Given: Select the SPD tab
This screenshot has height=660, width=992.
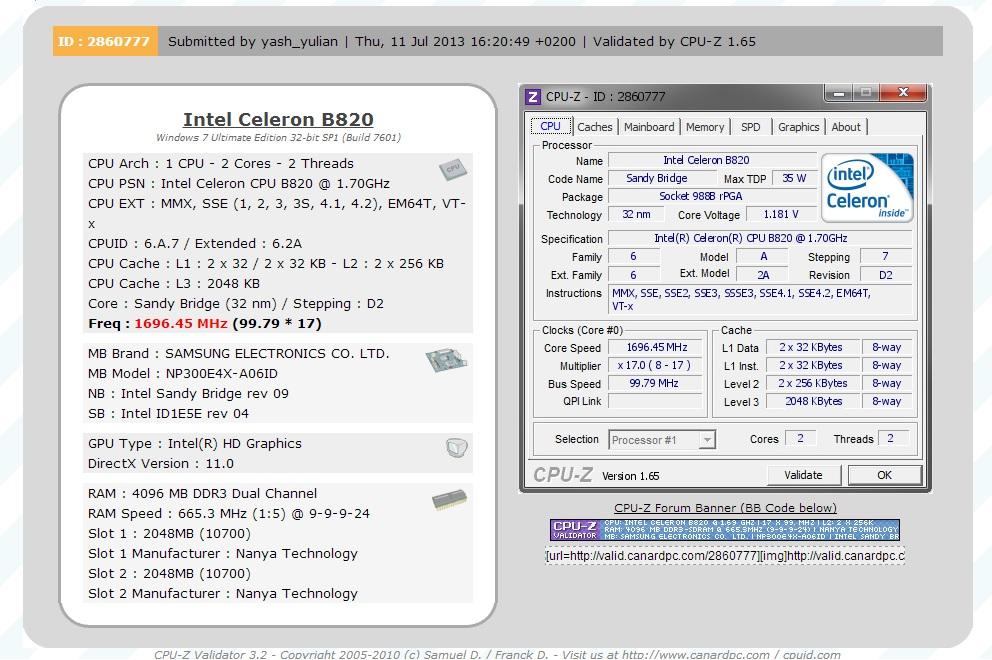Looking at the screenshot, I should [751, 127].
